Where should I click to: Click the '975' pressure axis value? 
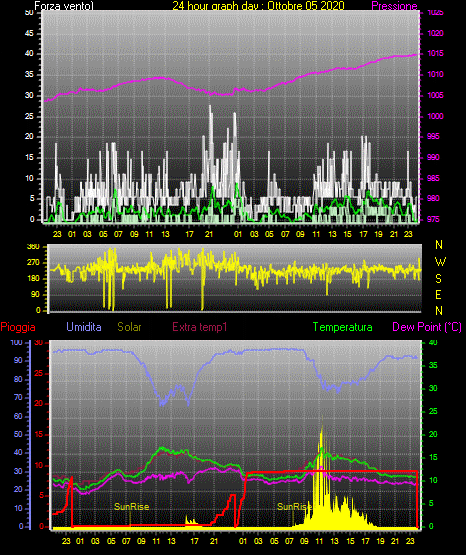[x=433, y=219]
